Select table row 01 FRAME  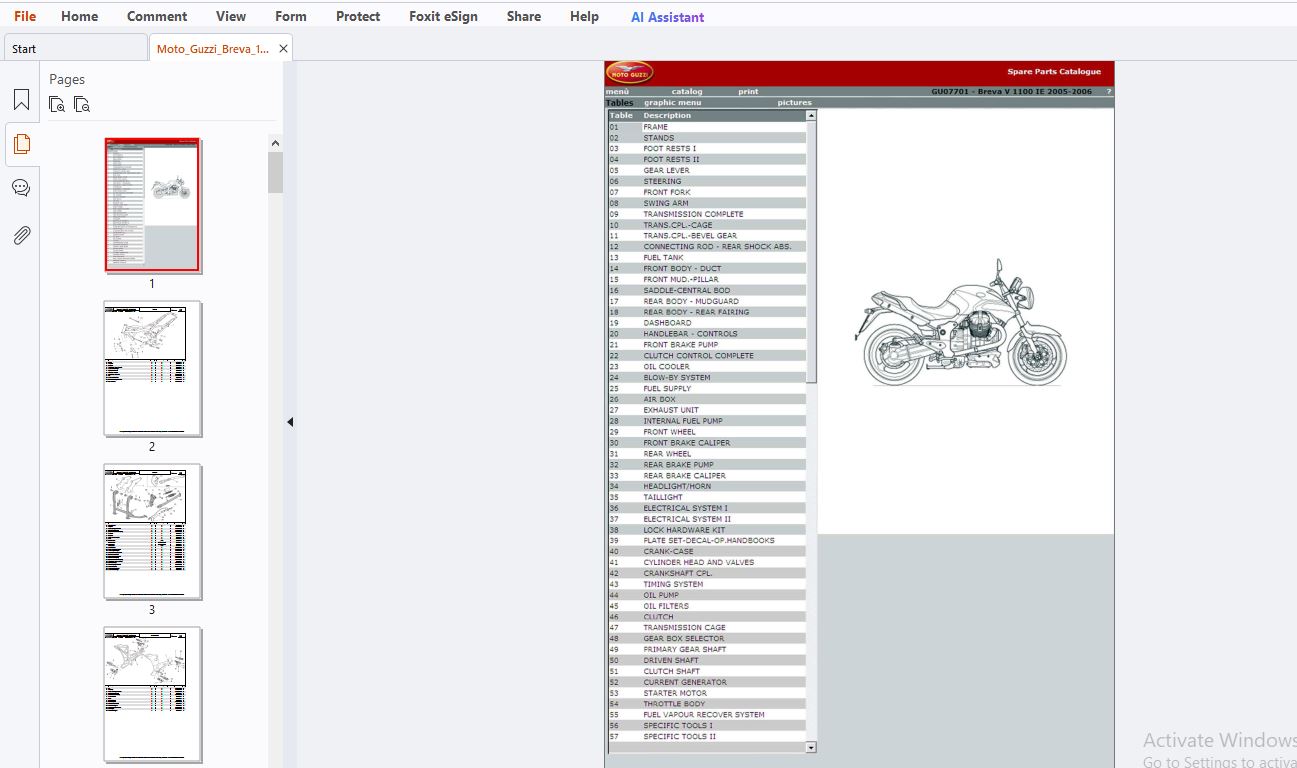706,127
